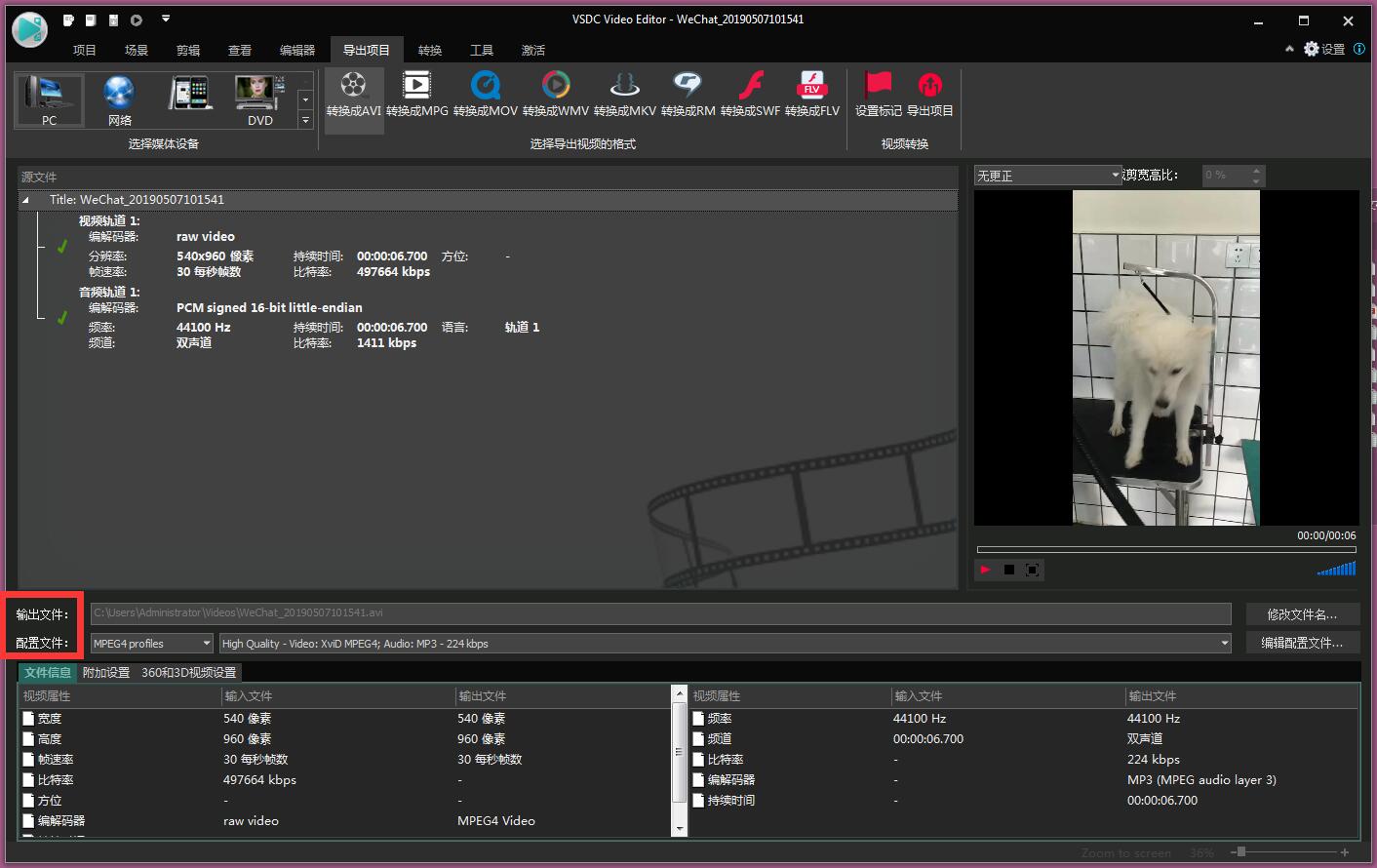Image resolution: width=1377 pixels, height=868 pixels.
Task: Select the 宽度 row in video properties
Action: pos(345,719)
